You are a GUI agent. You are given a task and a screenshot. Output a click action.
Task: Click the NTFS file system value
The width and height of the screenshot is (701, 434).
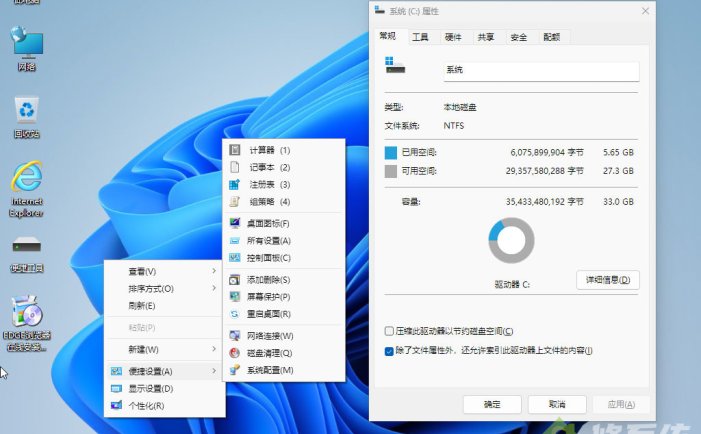tap(454, 126)
